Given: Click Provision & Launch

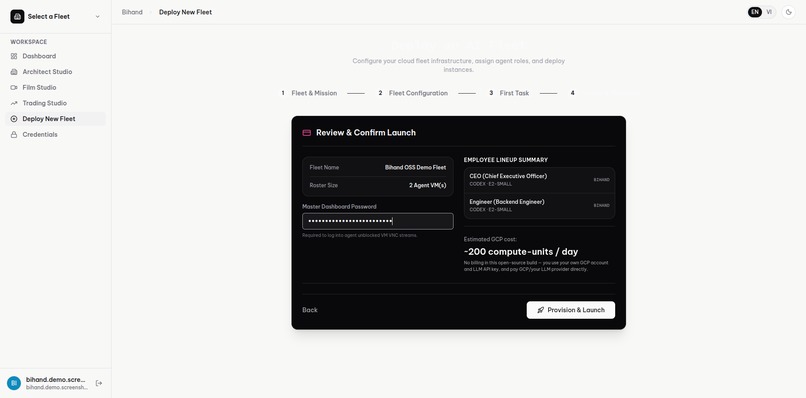Looking at the screenshot, I should 571,310.
